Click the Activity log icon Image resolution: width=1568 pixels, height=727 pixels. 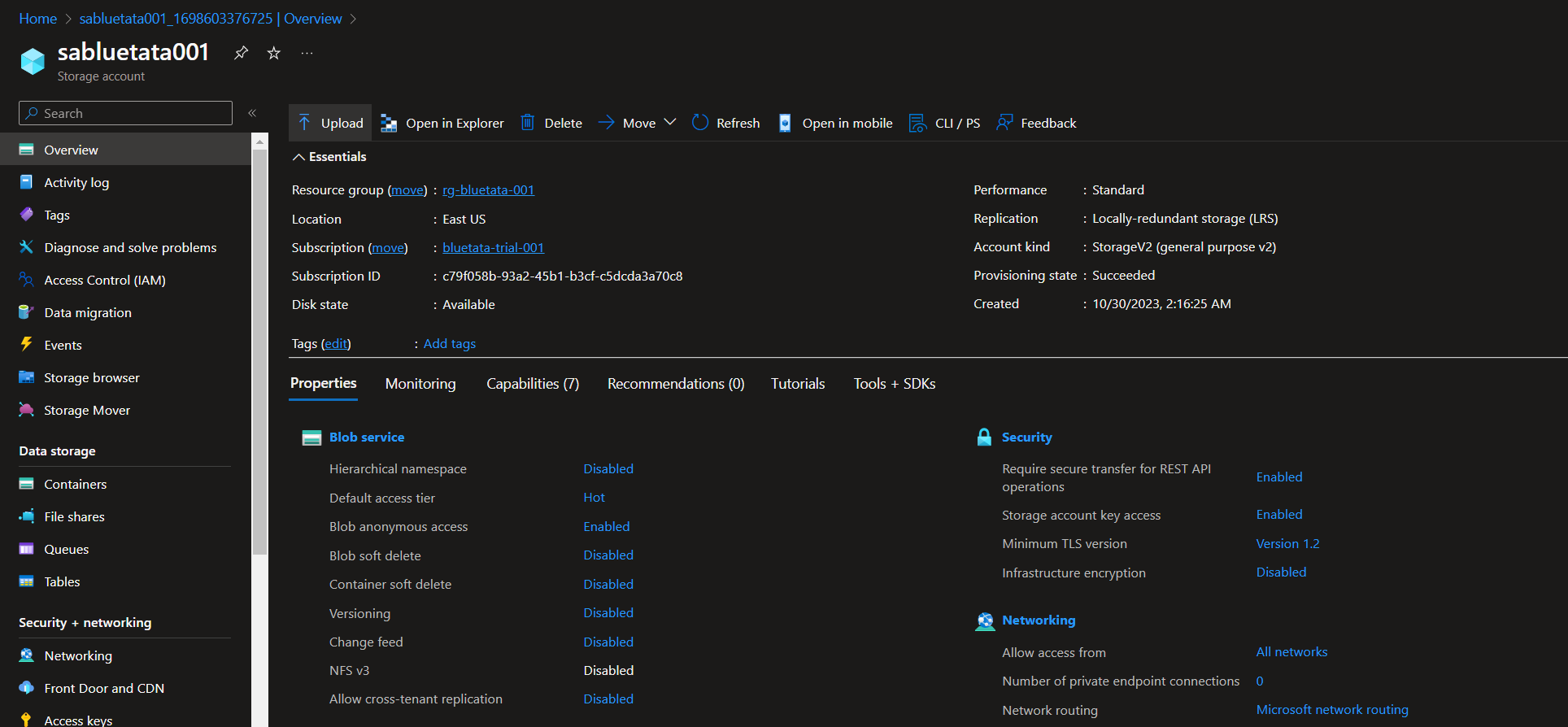pos(26,182)
